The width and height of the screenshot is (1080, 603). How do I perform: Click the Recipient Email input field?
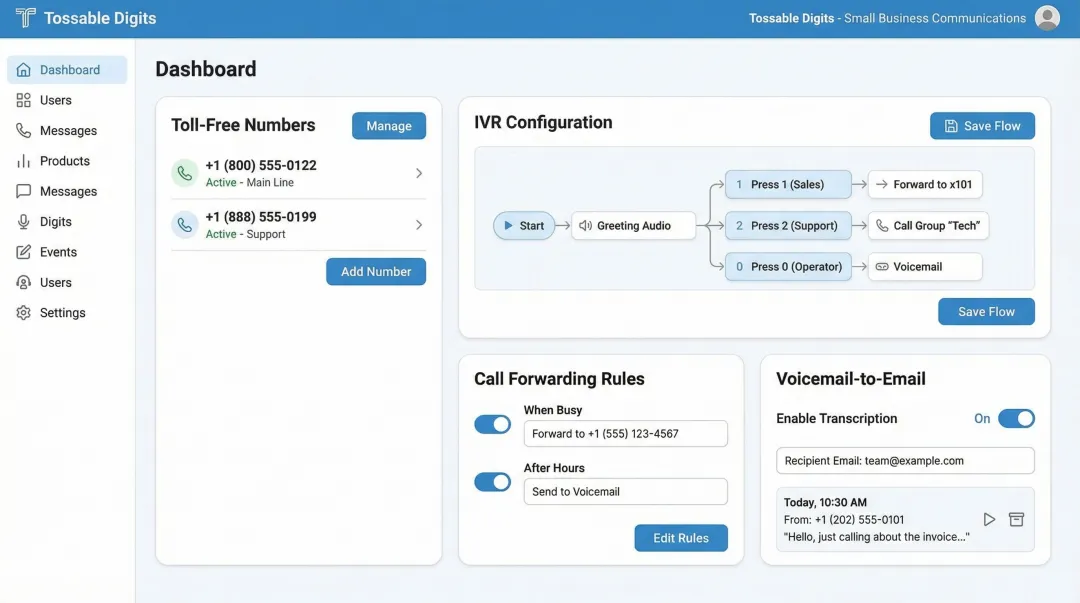click(x=904, y=460)
